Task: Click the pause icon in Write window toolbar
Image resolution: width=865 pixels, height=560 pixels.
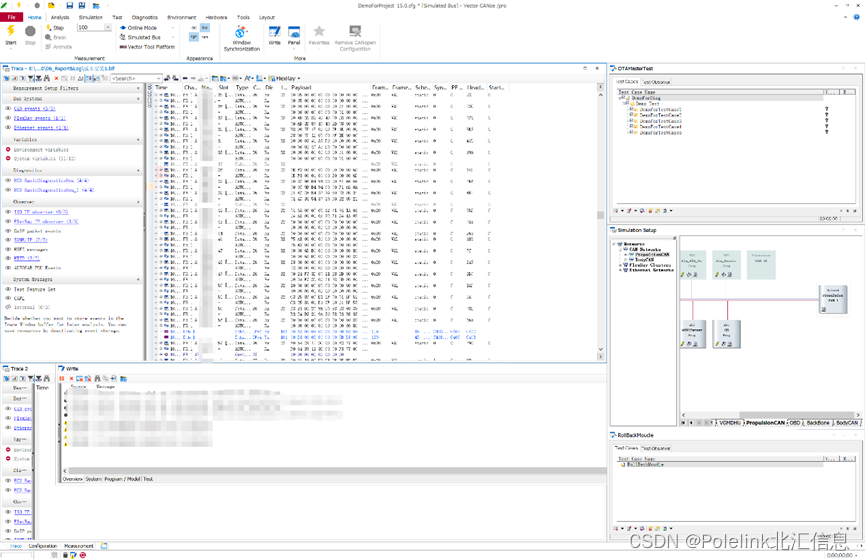Action: click(62, 378)
